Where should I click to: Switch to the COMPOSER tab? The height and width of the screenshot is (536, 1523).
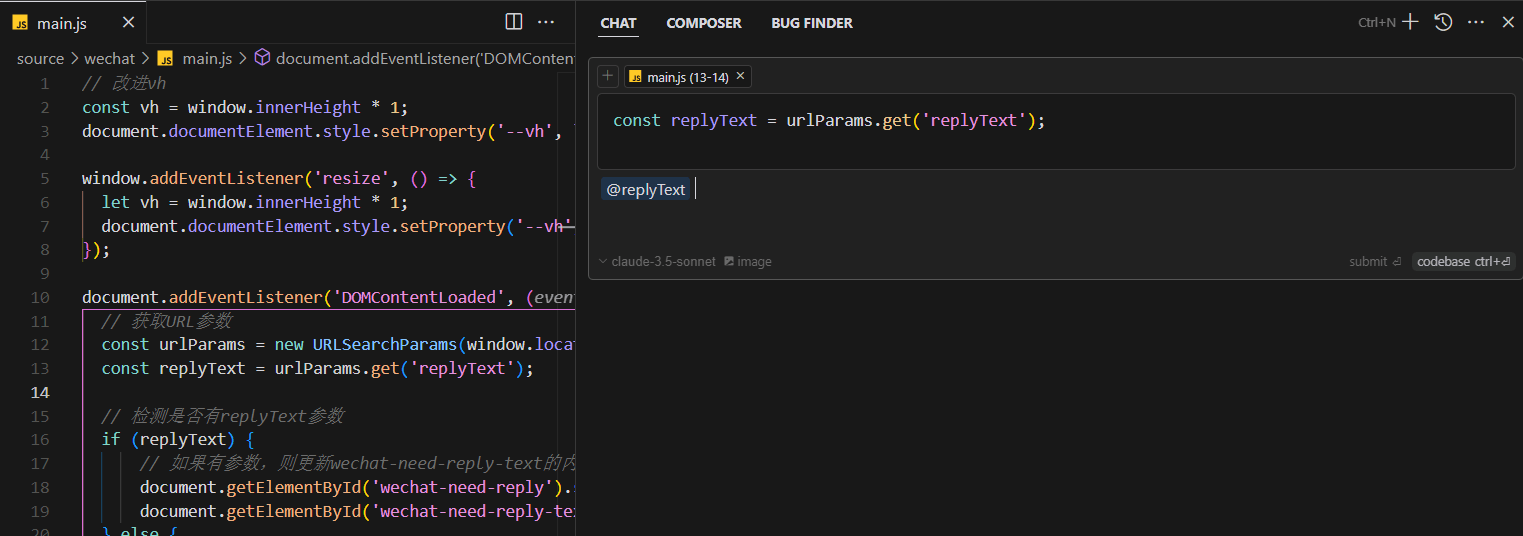point(704,23)
